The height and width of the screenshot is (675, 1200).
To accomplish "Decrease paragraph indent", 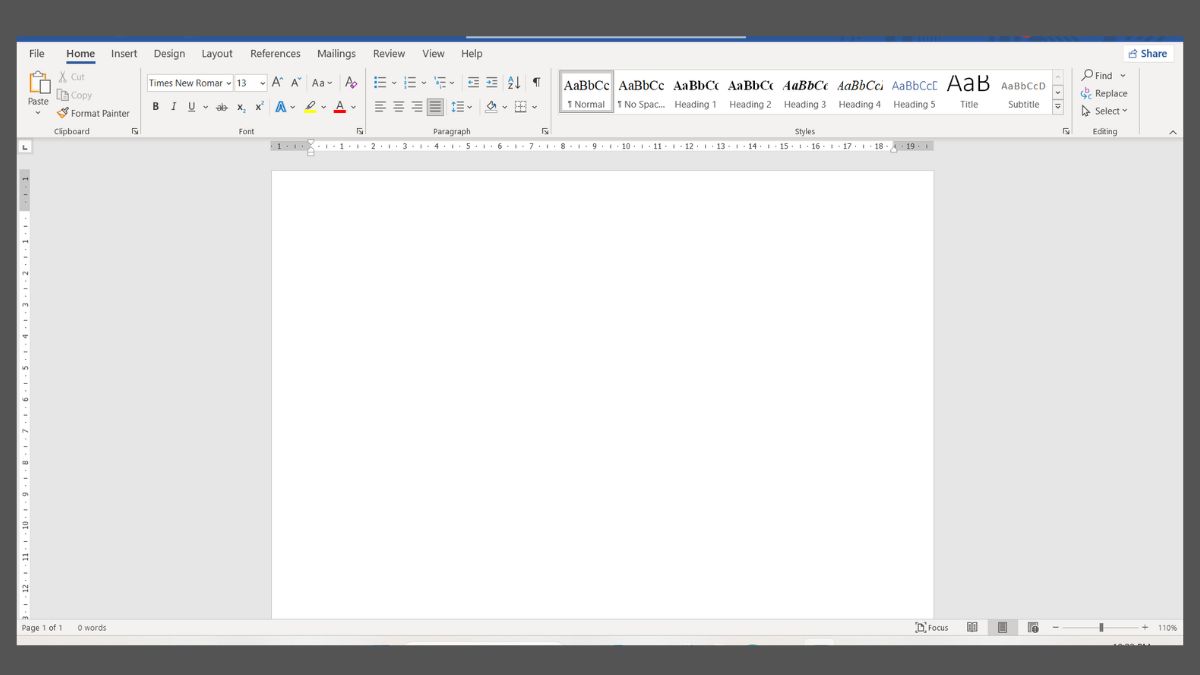I will (x=473, y=83).
